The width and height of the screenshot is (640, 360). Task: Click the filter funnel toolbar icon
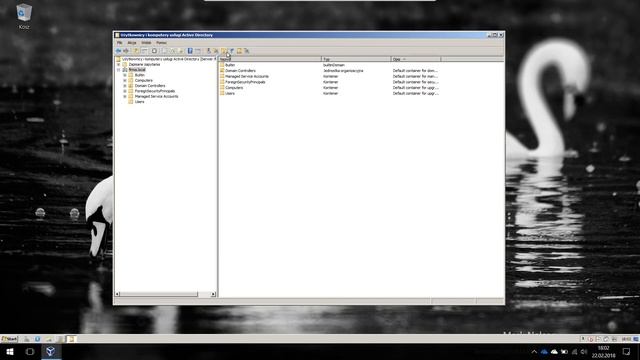tap(232, 51)
